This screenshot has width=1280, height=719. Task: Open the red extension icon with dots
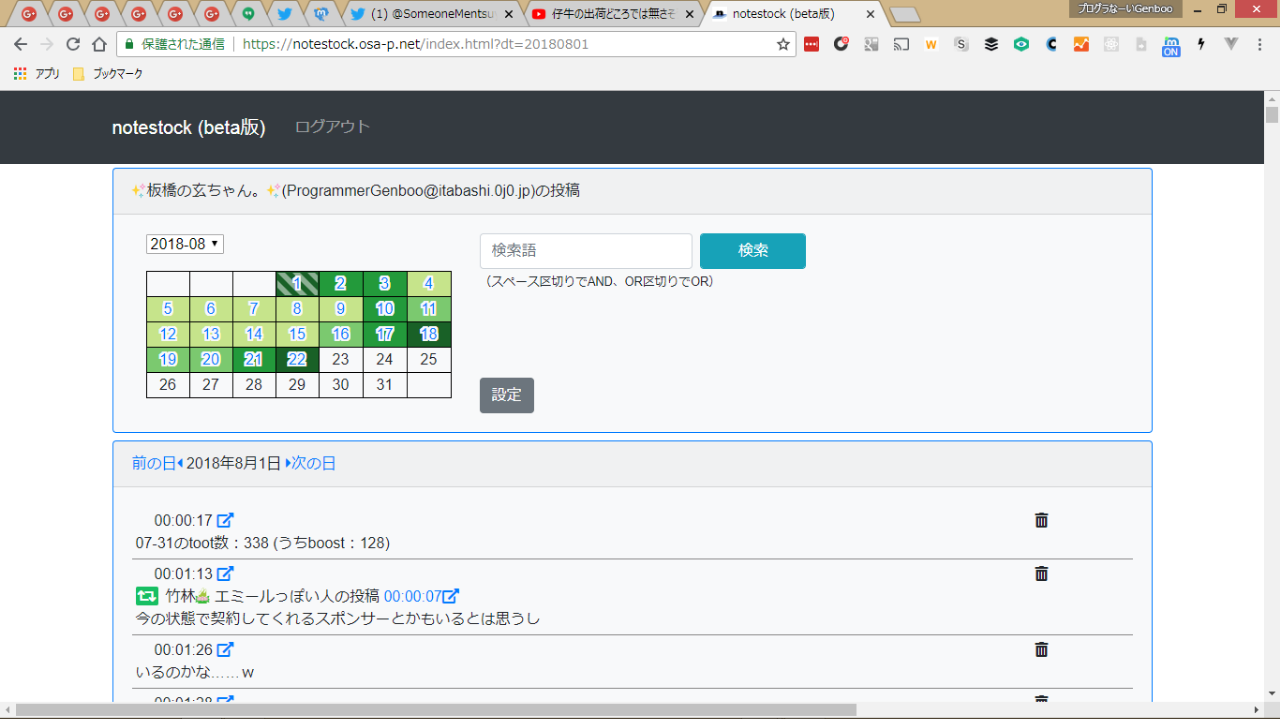pos(811,44)
